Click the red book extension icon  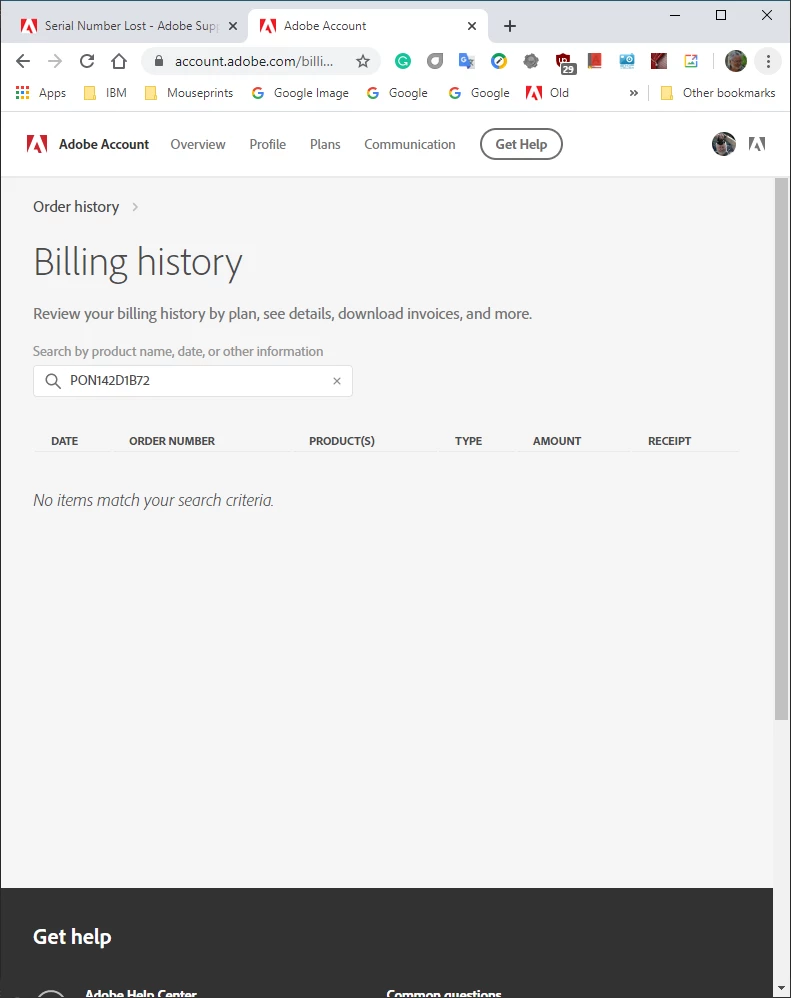pyautogui.click(x=594, y=61)
